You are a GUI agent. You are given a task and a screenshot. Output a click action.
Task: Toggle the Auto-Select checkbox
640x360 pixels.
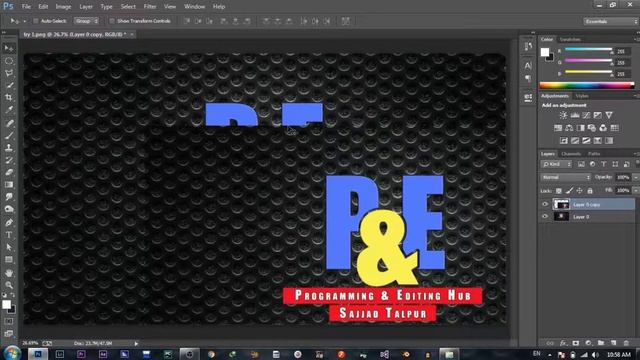pos(36,21)
